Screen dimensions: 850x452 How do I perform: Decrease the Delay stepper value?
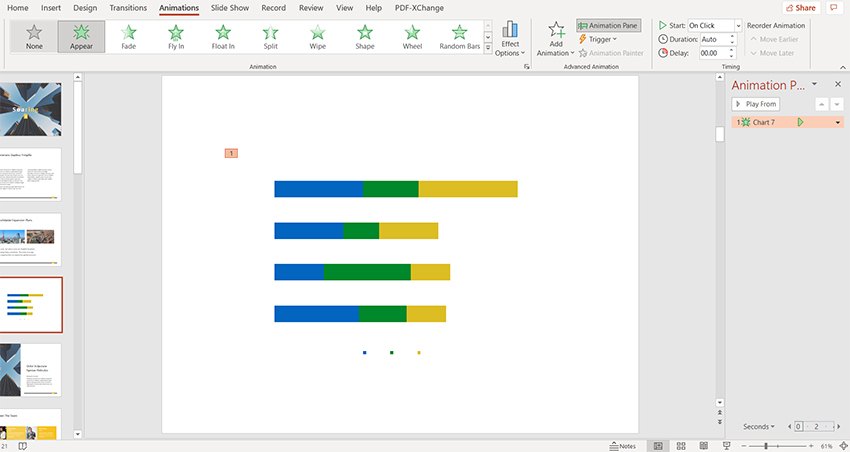coord(732,56)
